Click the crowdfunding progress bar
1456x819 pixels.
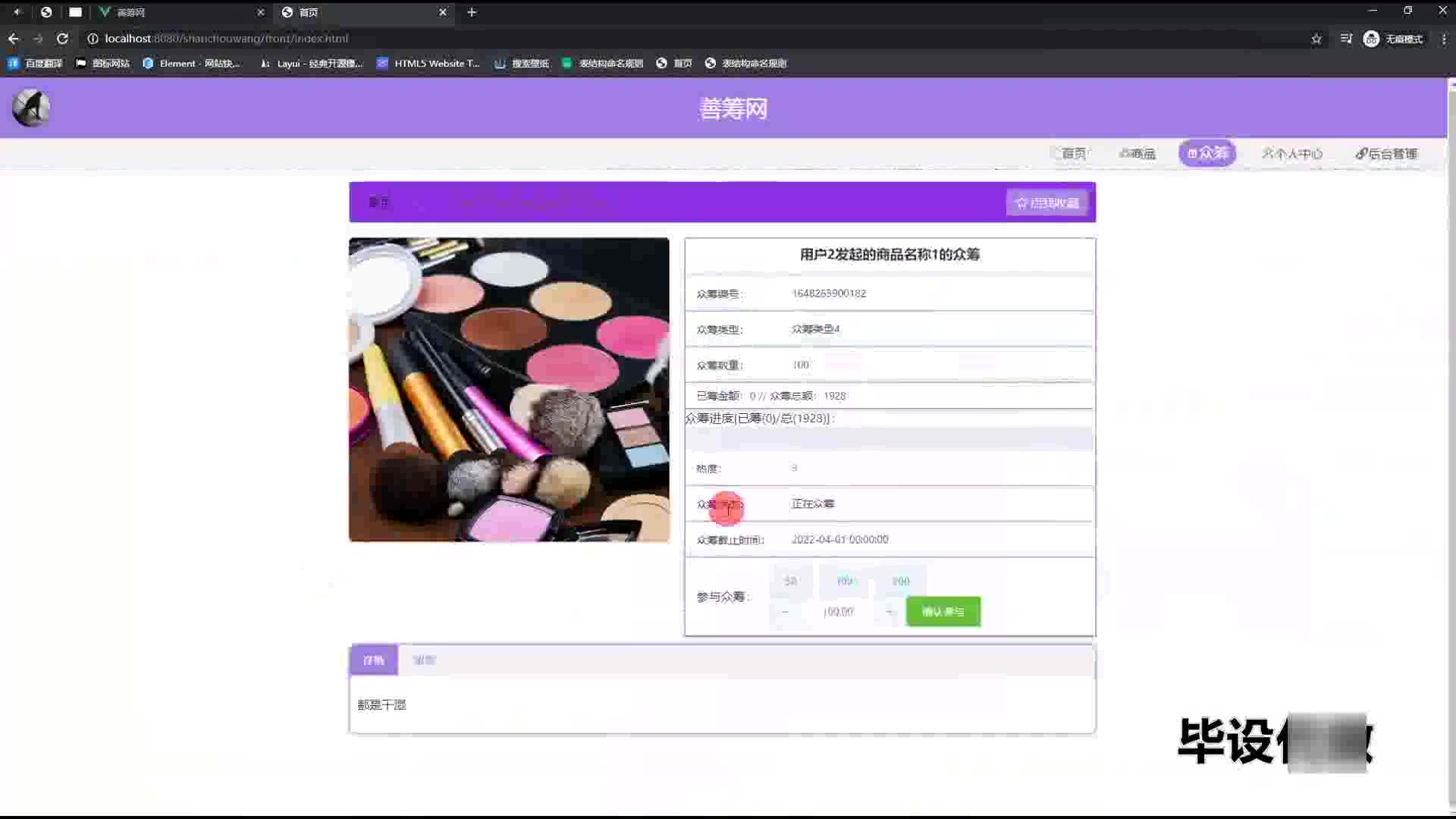tap(889, 438)
